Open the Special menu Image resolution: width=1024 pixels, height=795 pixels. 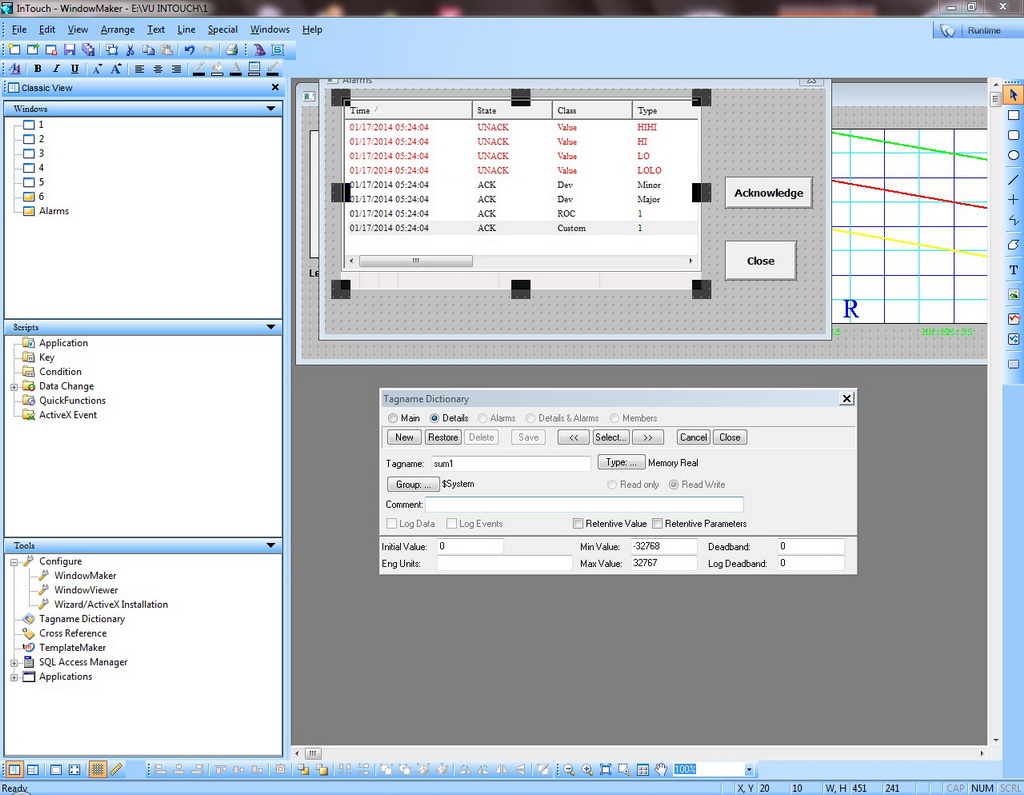point(222,30)
